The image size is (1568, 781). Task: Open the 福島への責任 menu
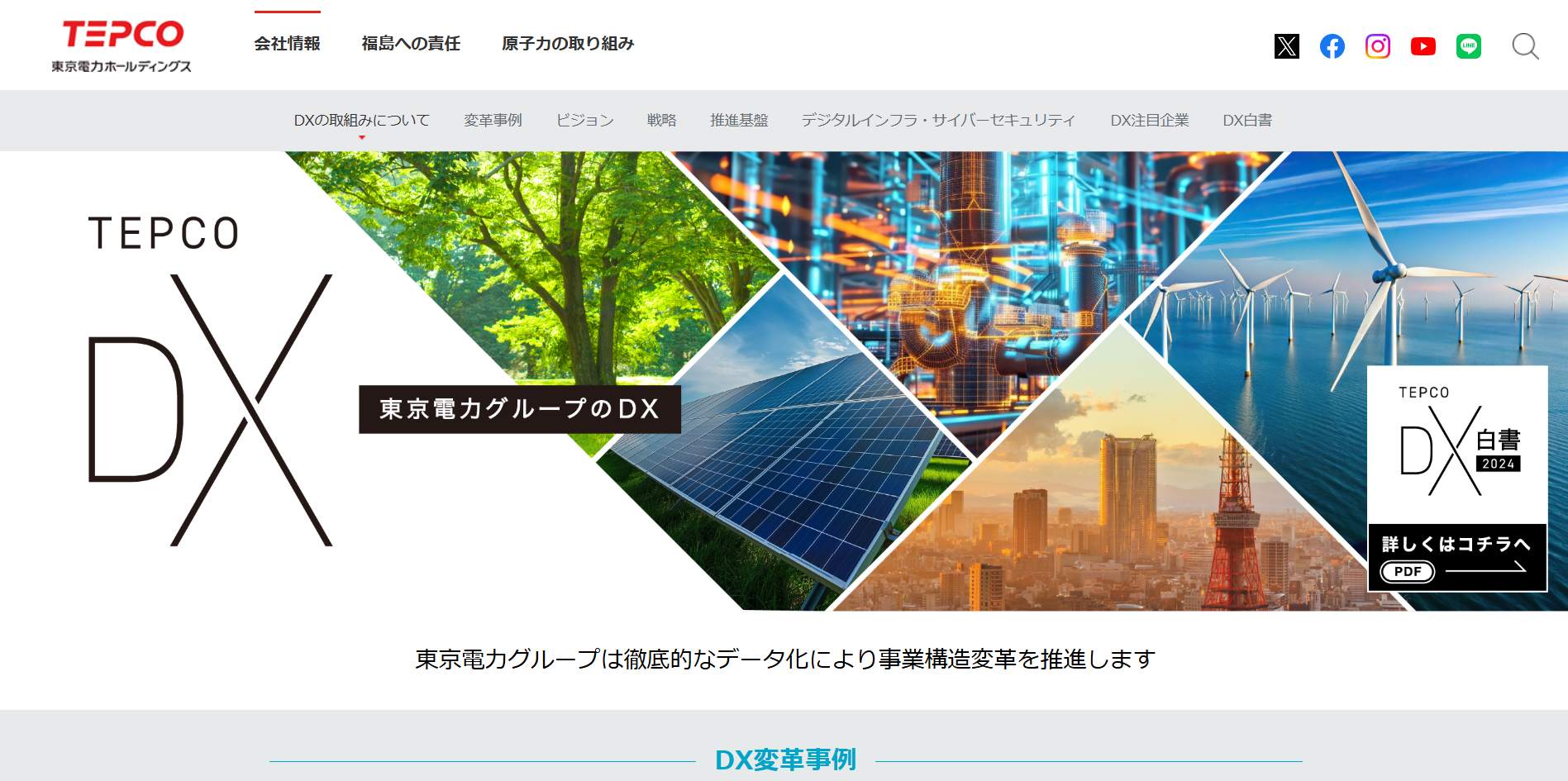click(x=411, y=44)
